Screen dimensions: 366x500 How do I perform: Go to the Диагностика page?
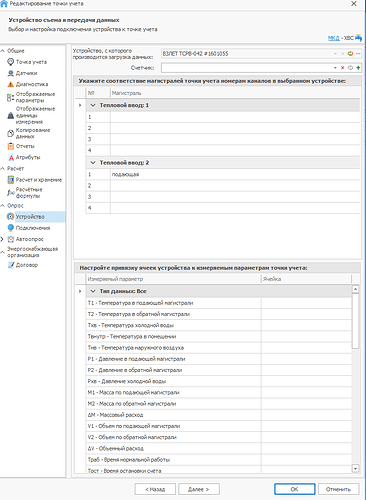click(32, 84)
